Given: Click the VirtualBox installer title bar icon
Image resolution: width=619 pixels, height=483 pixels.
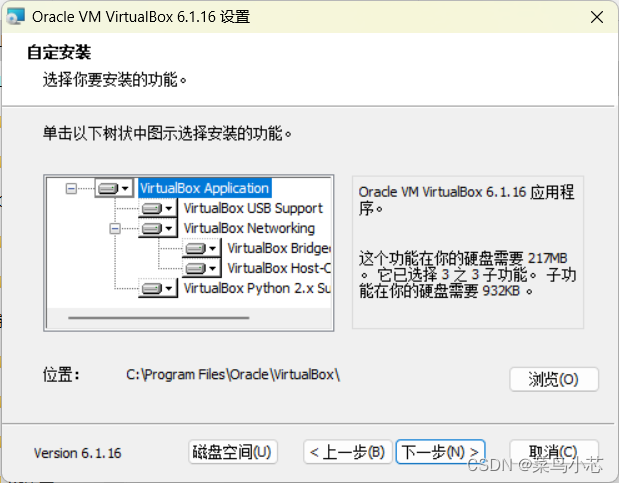Looking at the screenshot, I should pyautogui.click(x=16, y=17).
